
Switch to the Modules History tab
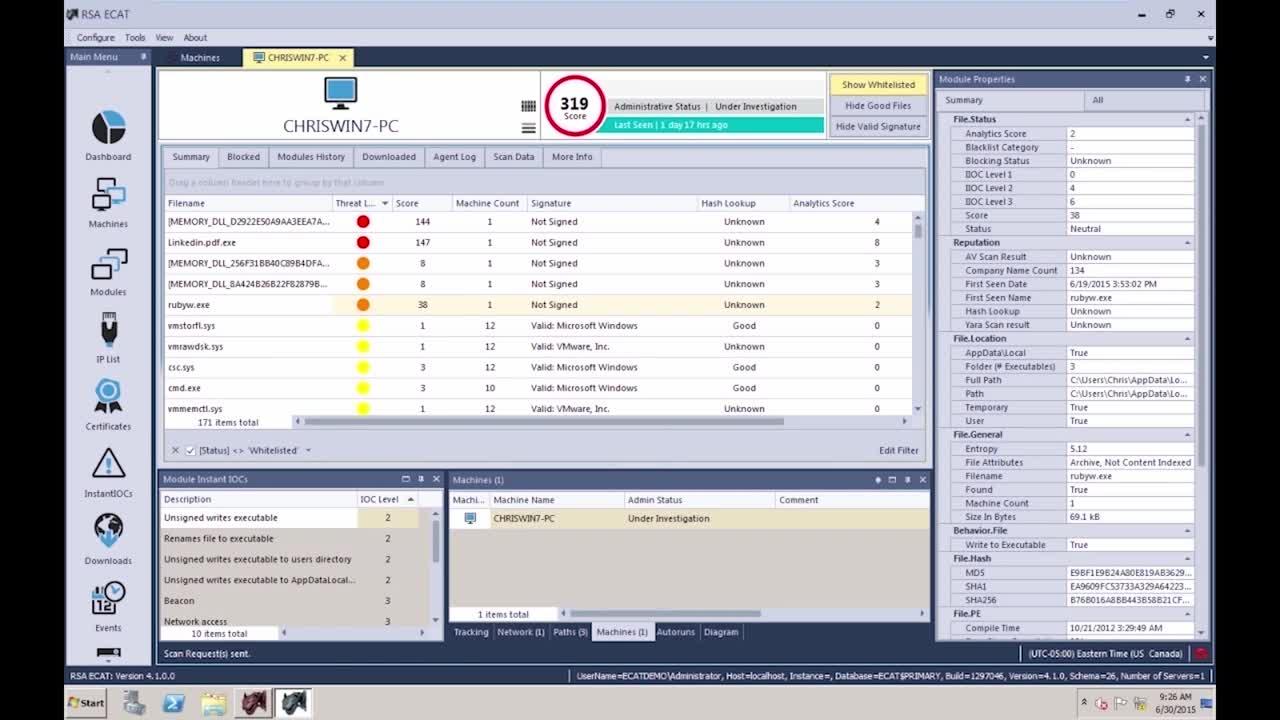pyautogui.click(x=311, y=157)
